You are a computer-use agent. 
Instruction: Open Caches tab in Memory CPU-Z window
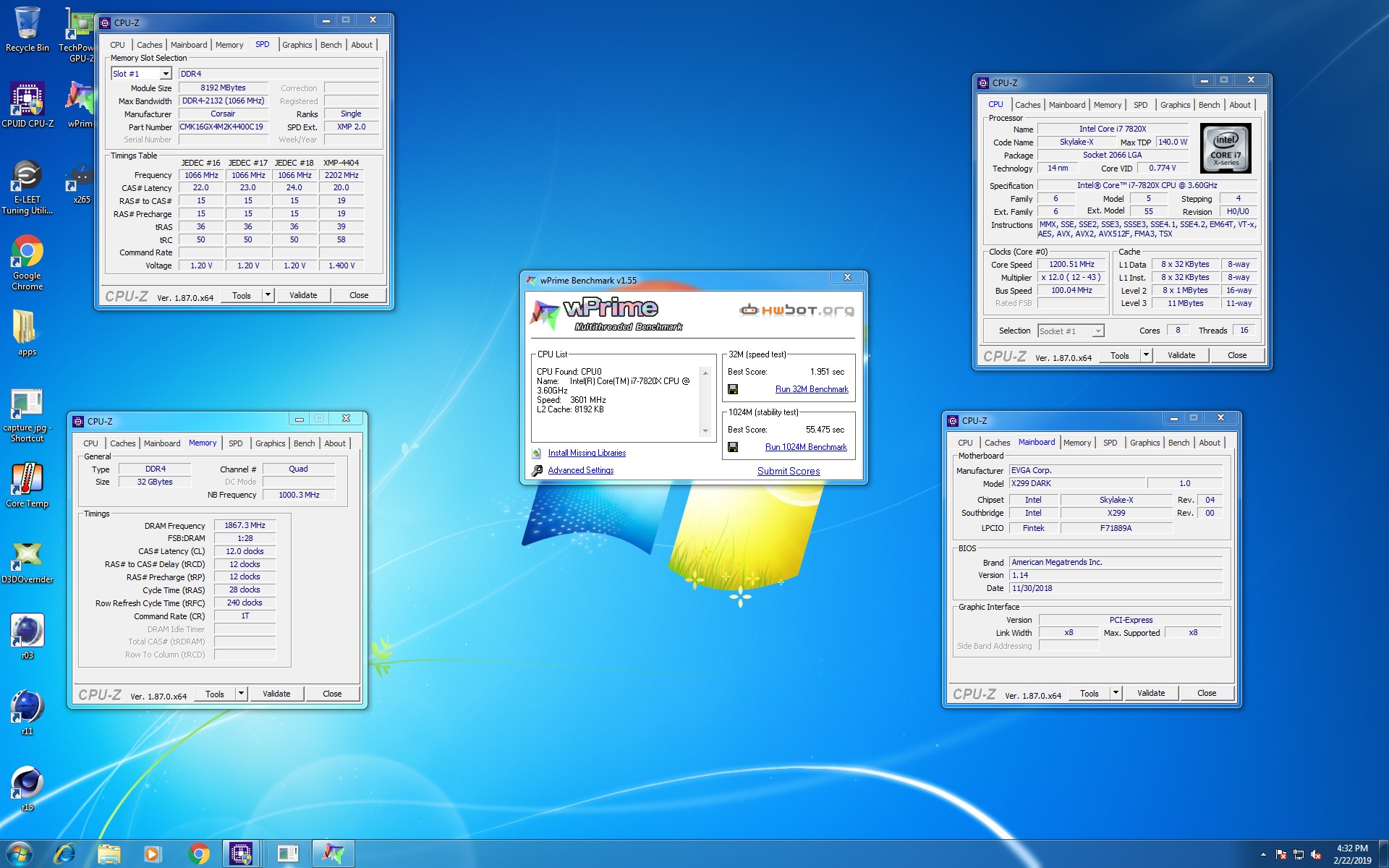click(122, 443)
